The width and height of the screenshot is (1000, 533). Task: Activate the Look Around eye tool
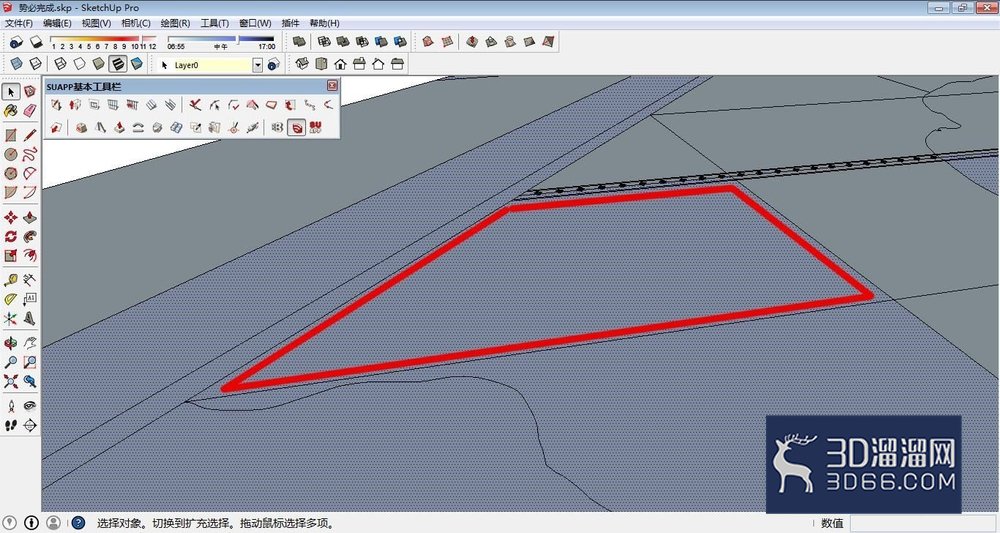pyautogui.click(x=30, y=406)
